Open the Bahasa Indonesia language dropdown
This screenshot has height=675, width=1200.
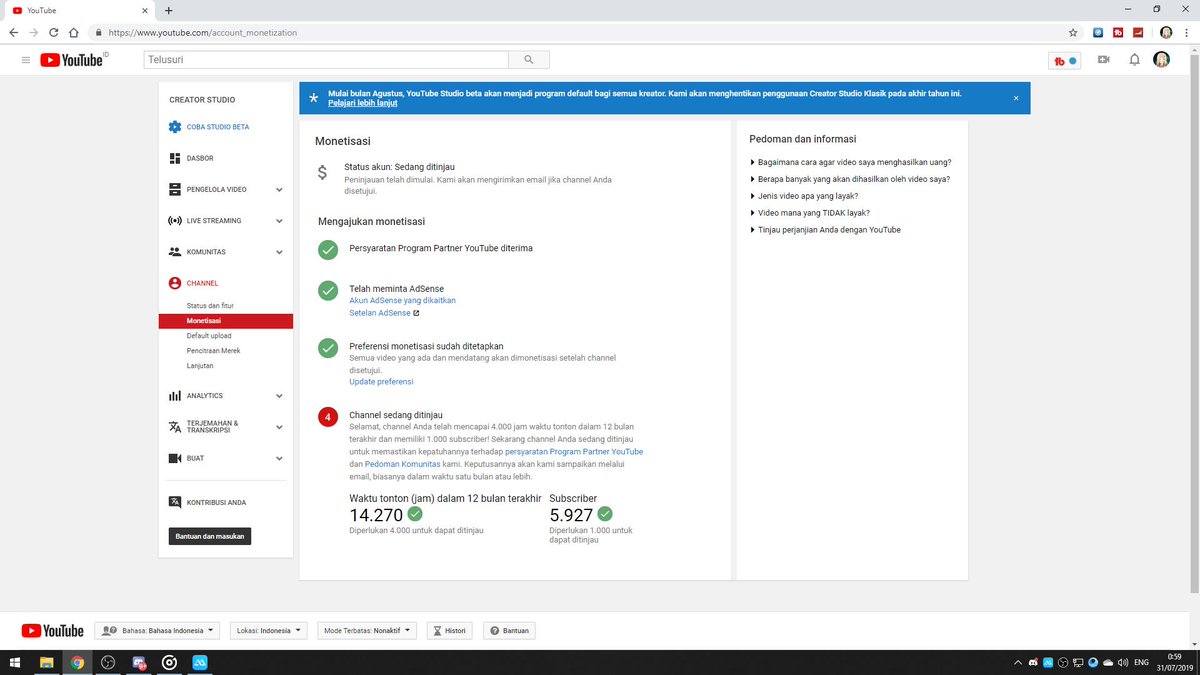click(159, 631)
